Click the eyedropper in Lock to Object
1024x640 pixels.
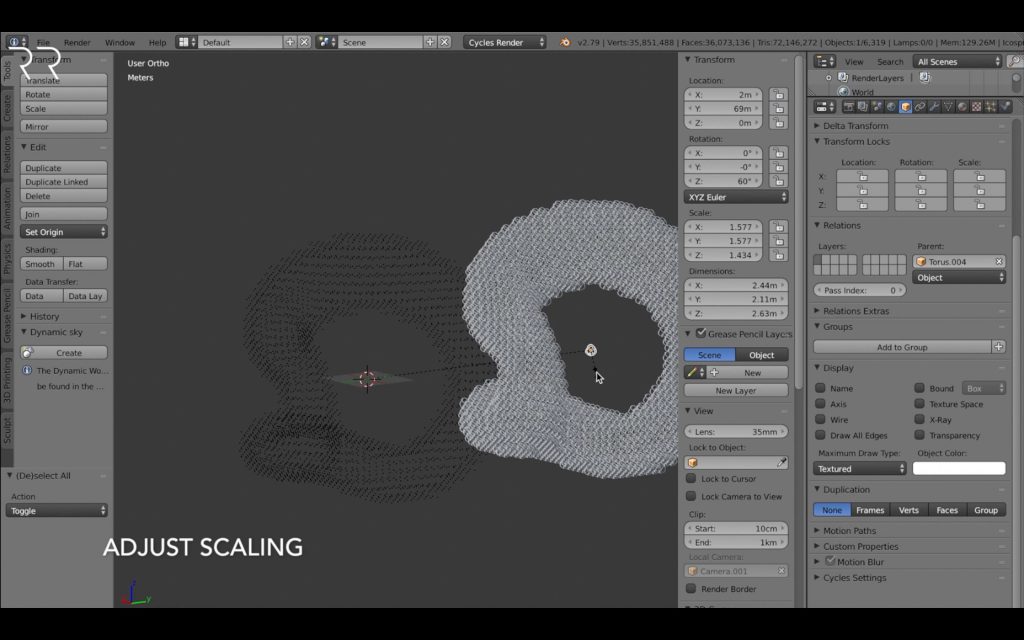pos(781,462)
